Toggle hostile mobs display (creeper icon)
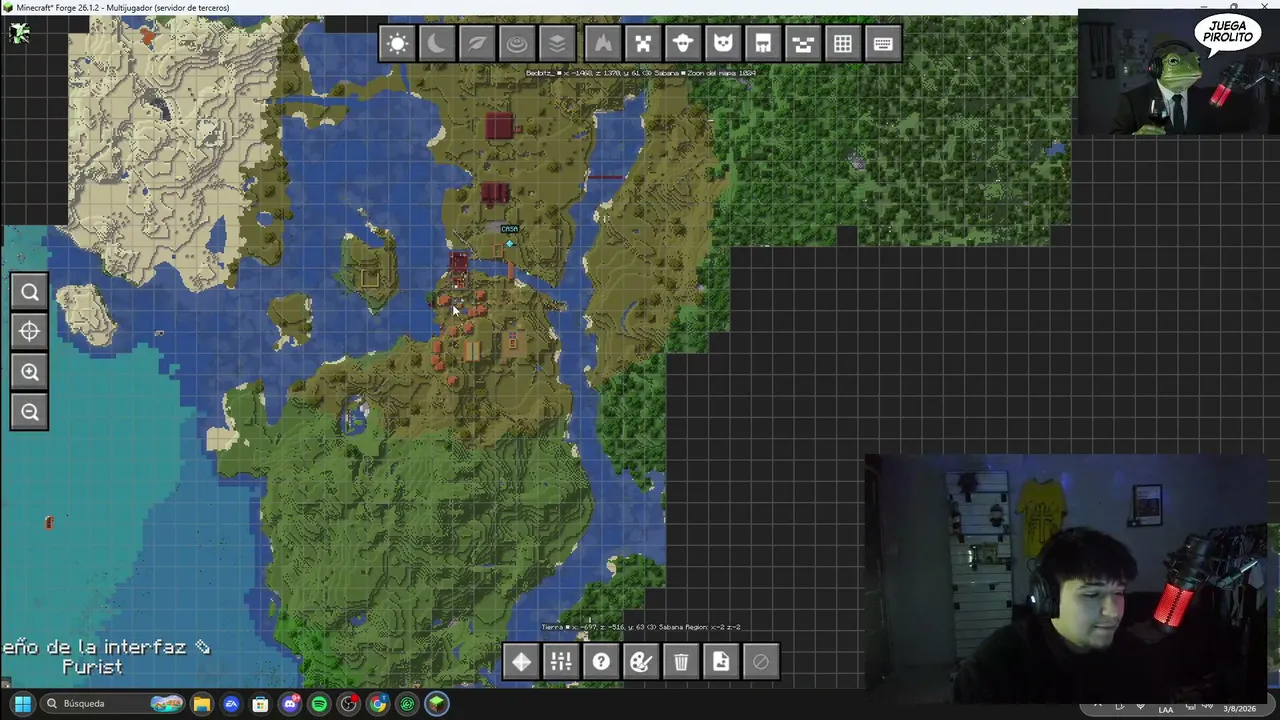Viewport: 1280px width, 720px height. tap(643, 44)
